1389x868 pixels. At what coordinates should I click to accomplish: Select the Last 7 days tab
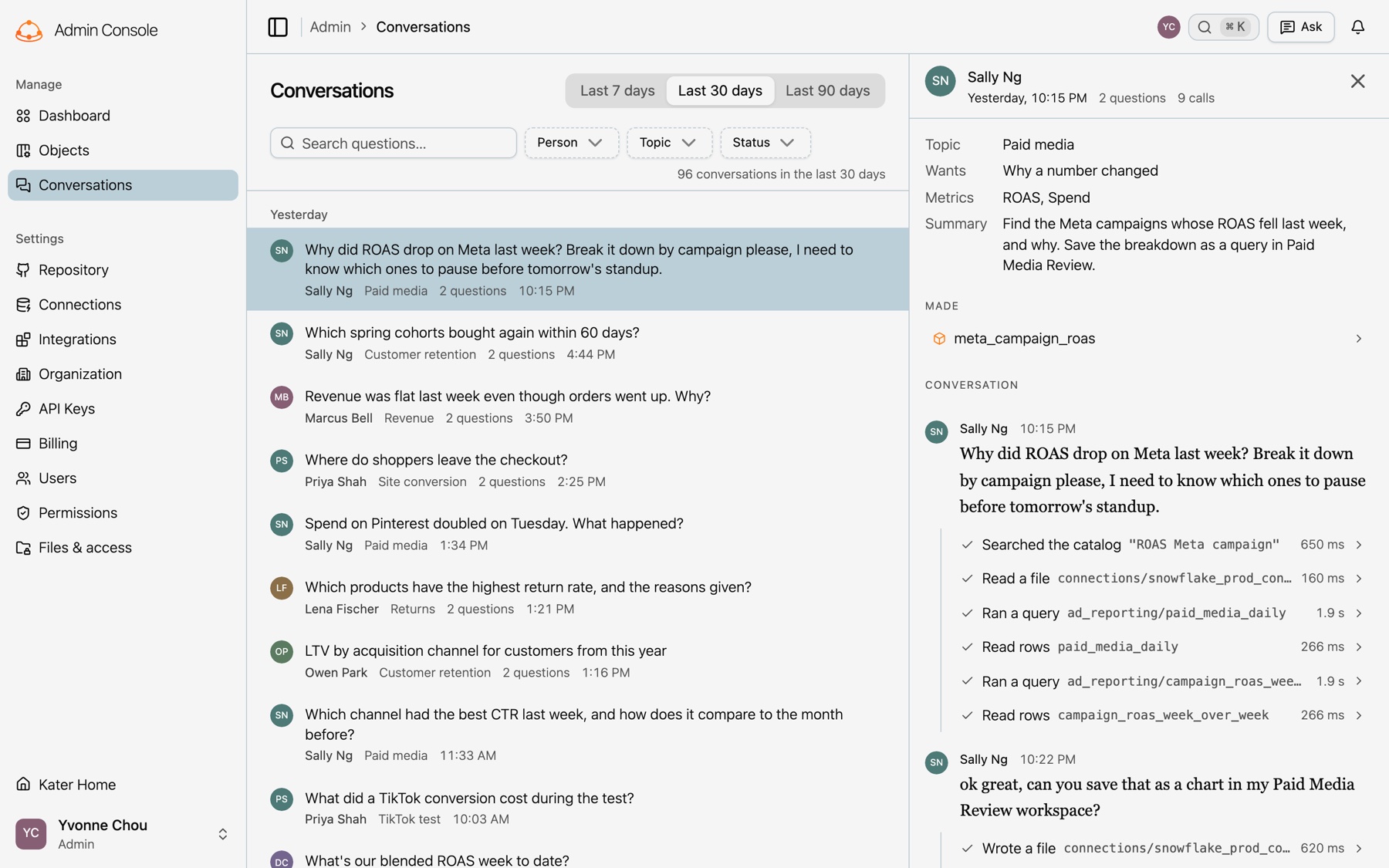coord(617,91)
